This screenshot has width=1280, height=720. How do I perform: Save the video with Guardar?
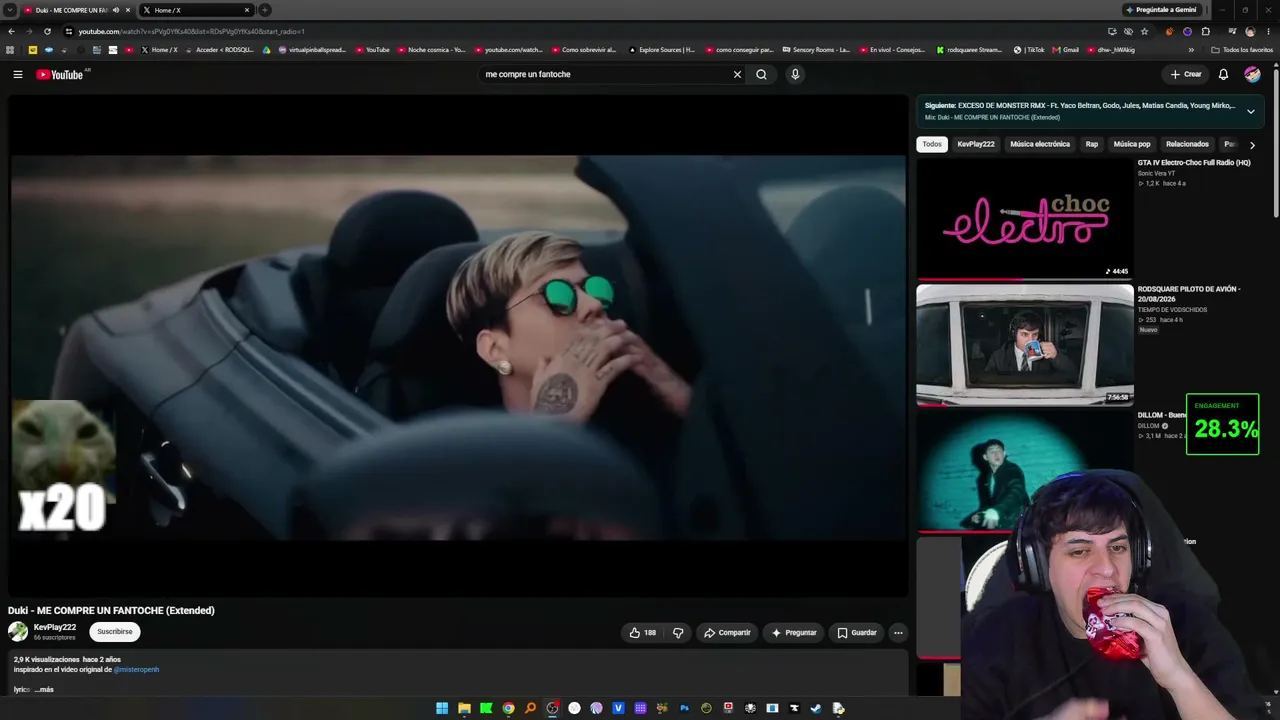(857, 632)
